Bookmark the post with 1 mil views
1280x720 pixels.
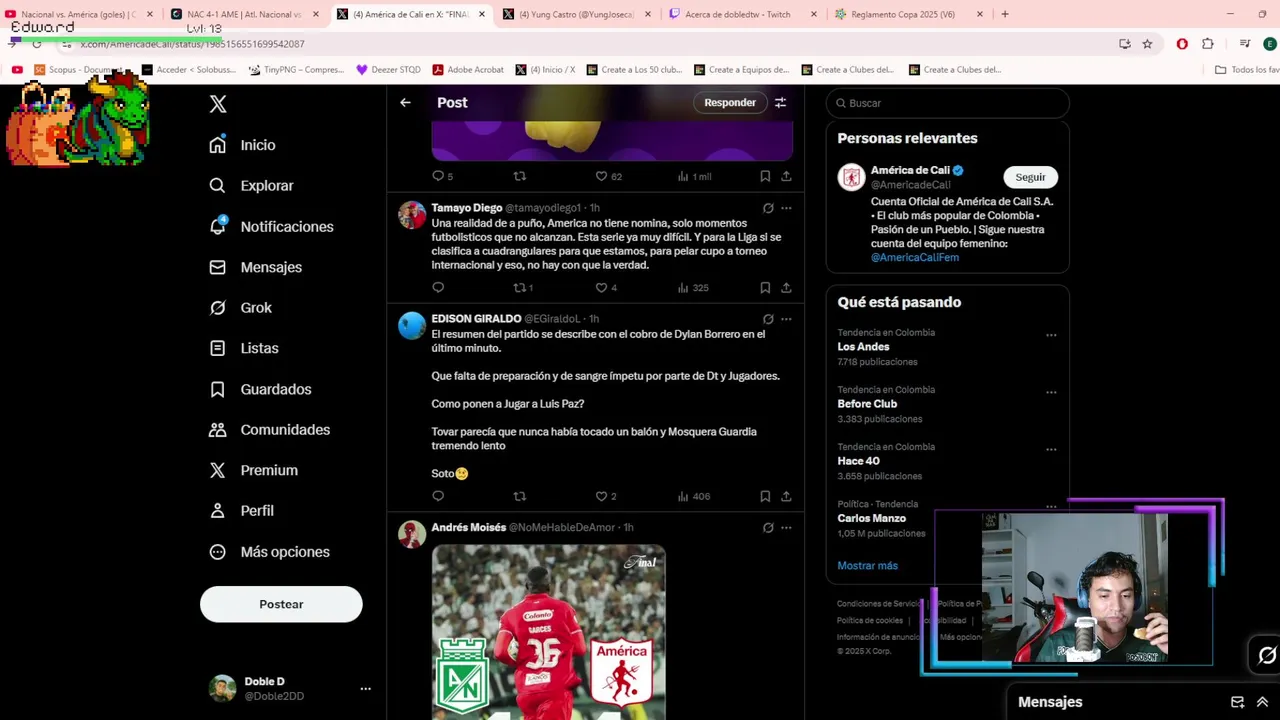tap(765, 176)
